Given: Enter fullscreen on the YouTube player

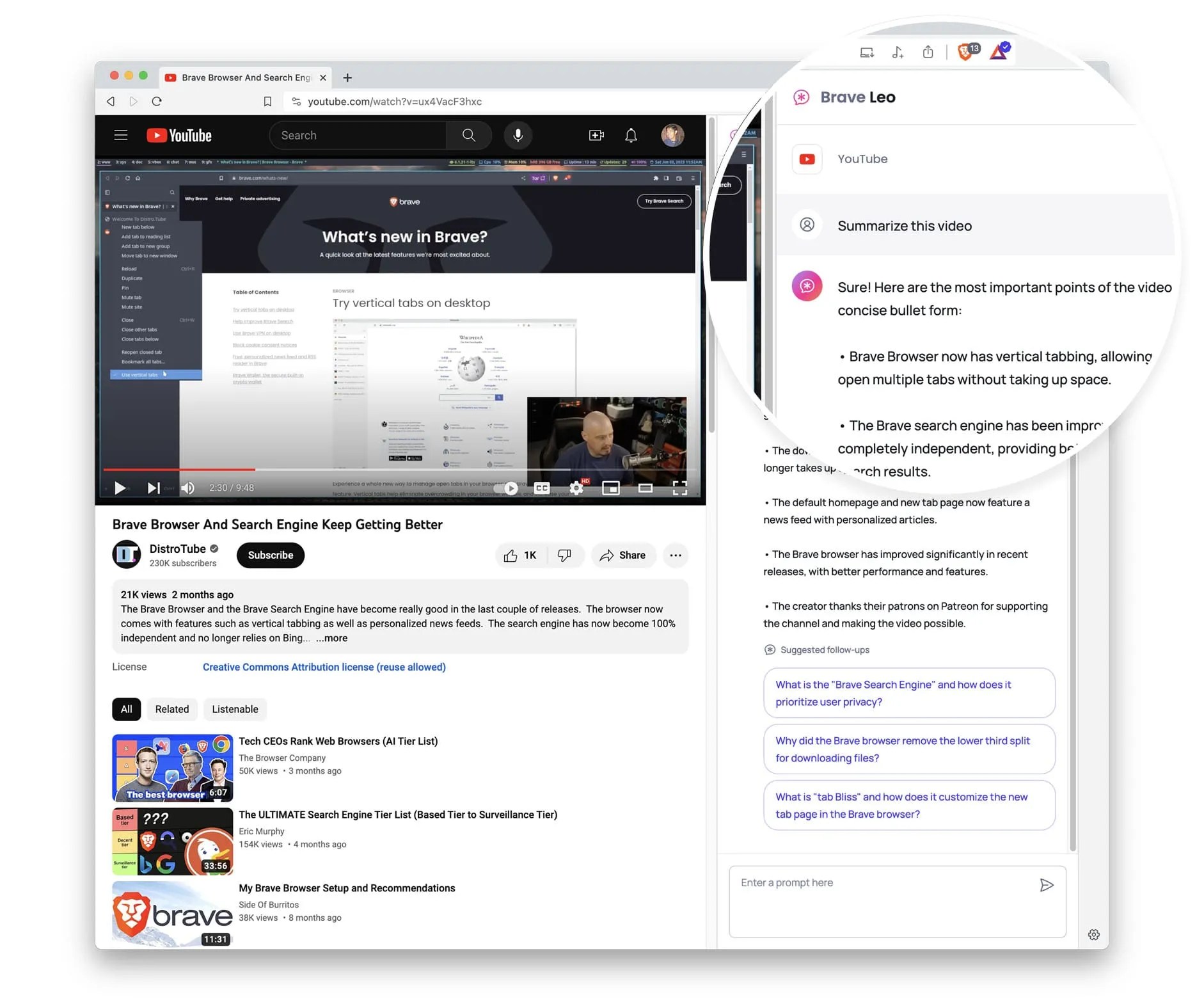Looking at the screenshot, I should [x=681, y=488].
